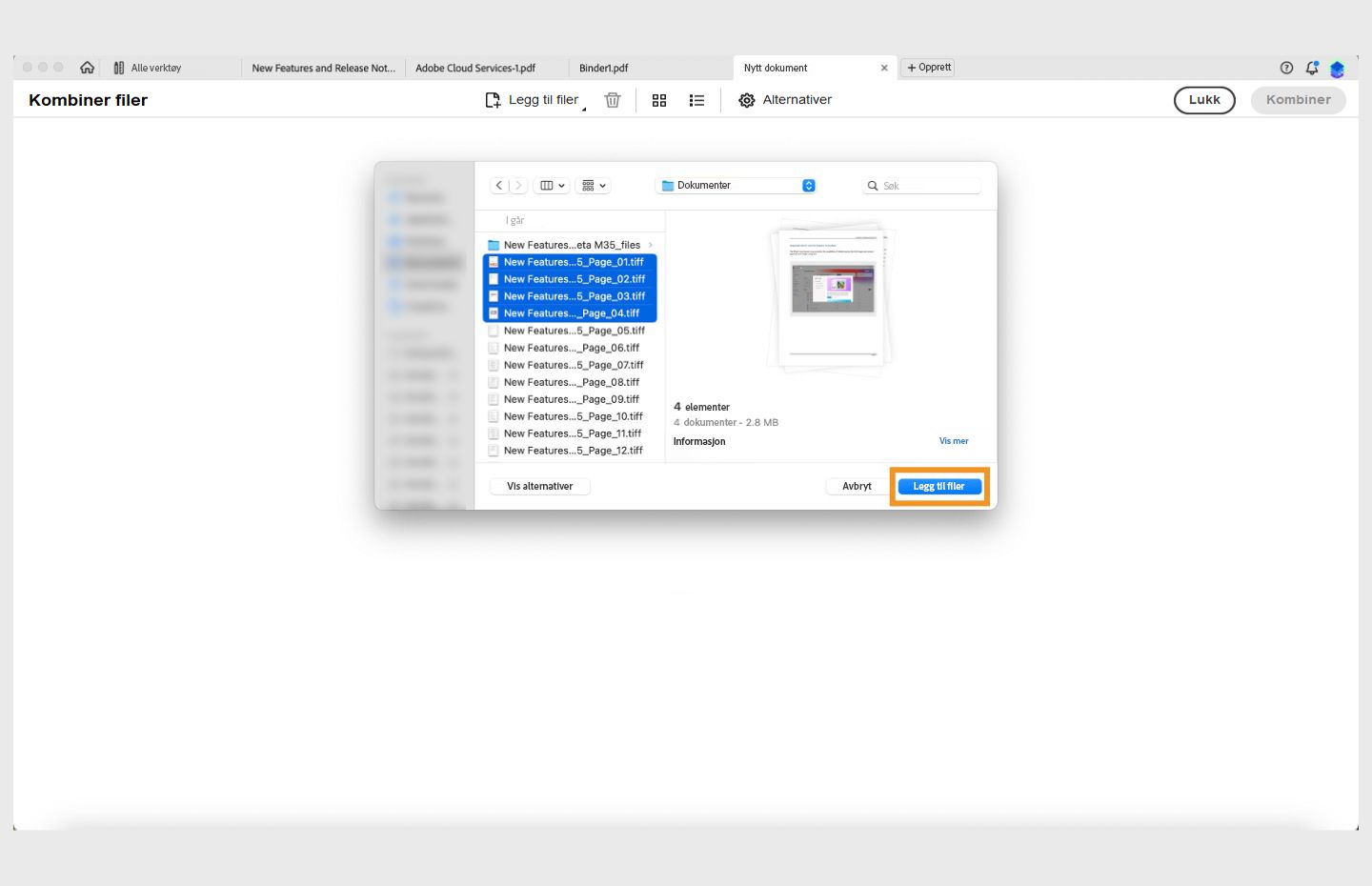Click Vis alternativer in the dialog
Image resolution: width=1372 pixels, height=886 pixels.
pyautogui.click(x=539, y=486)
